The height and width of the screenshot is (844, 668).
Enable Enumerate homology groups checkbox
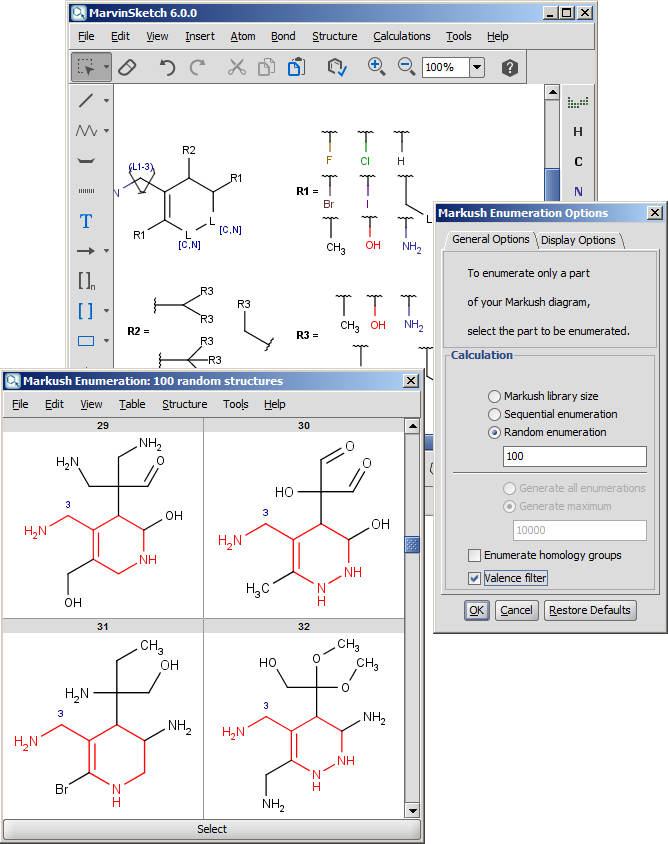475,555
